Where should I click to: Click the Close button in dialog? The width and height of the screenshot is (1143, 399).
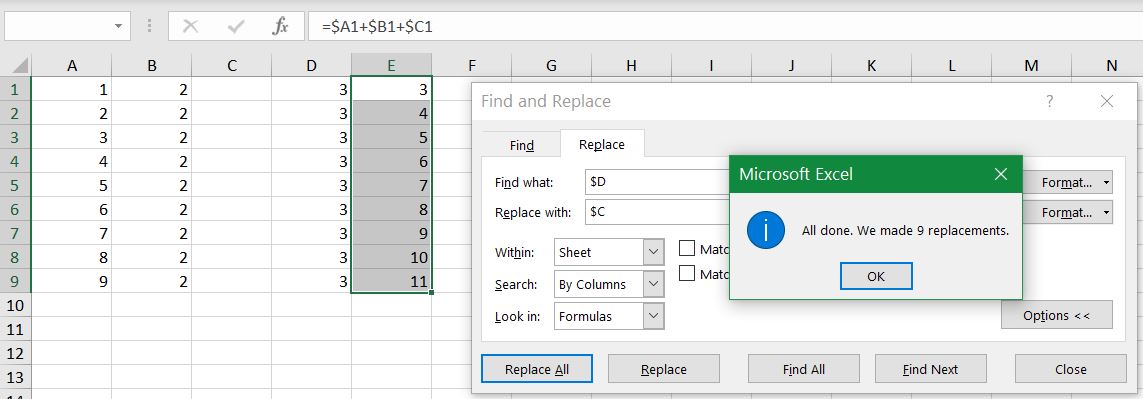coord(1070,369)
